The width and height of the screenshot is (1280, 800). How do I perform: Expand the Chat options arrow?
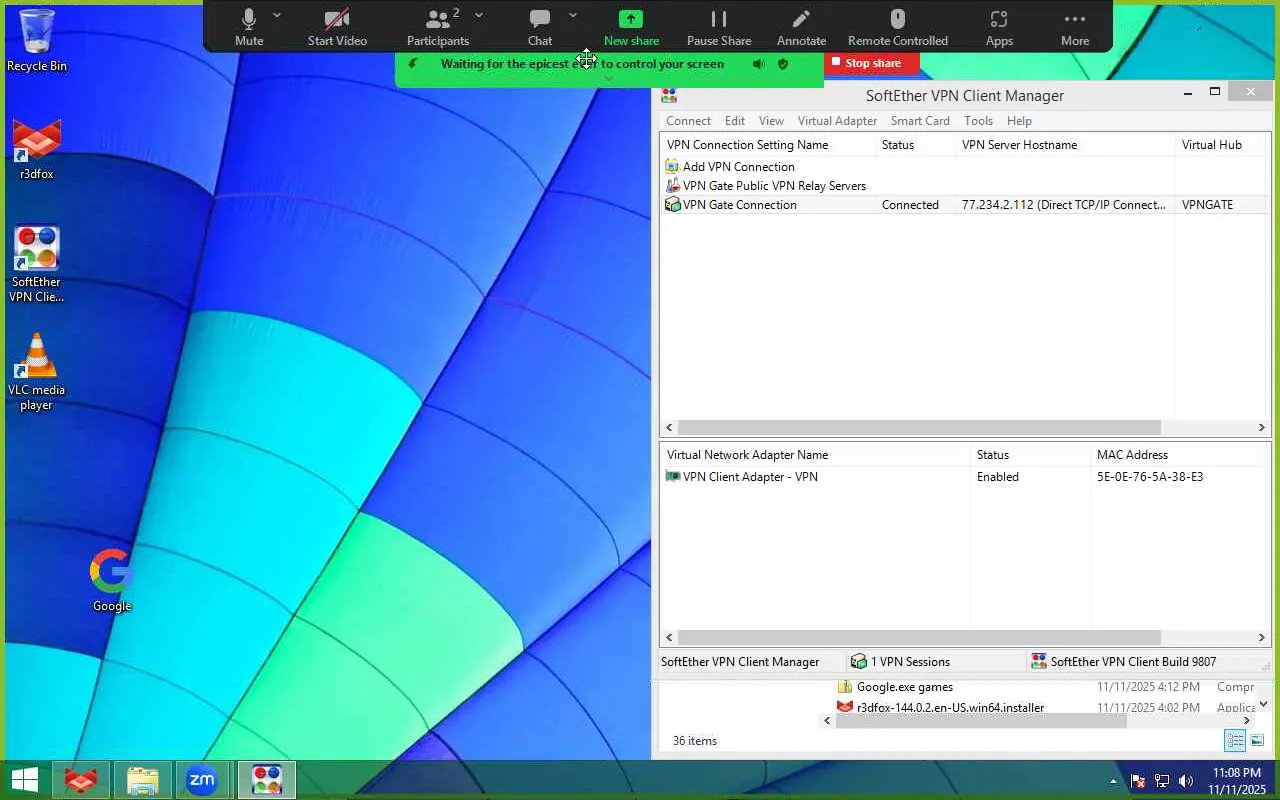point(573,15)
